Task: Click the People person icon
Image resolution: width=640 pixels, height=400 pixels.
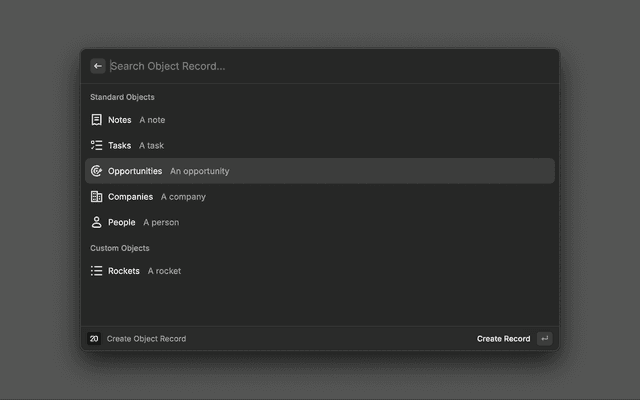Action: point(97,222)
